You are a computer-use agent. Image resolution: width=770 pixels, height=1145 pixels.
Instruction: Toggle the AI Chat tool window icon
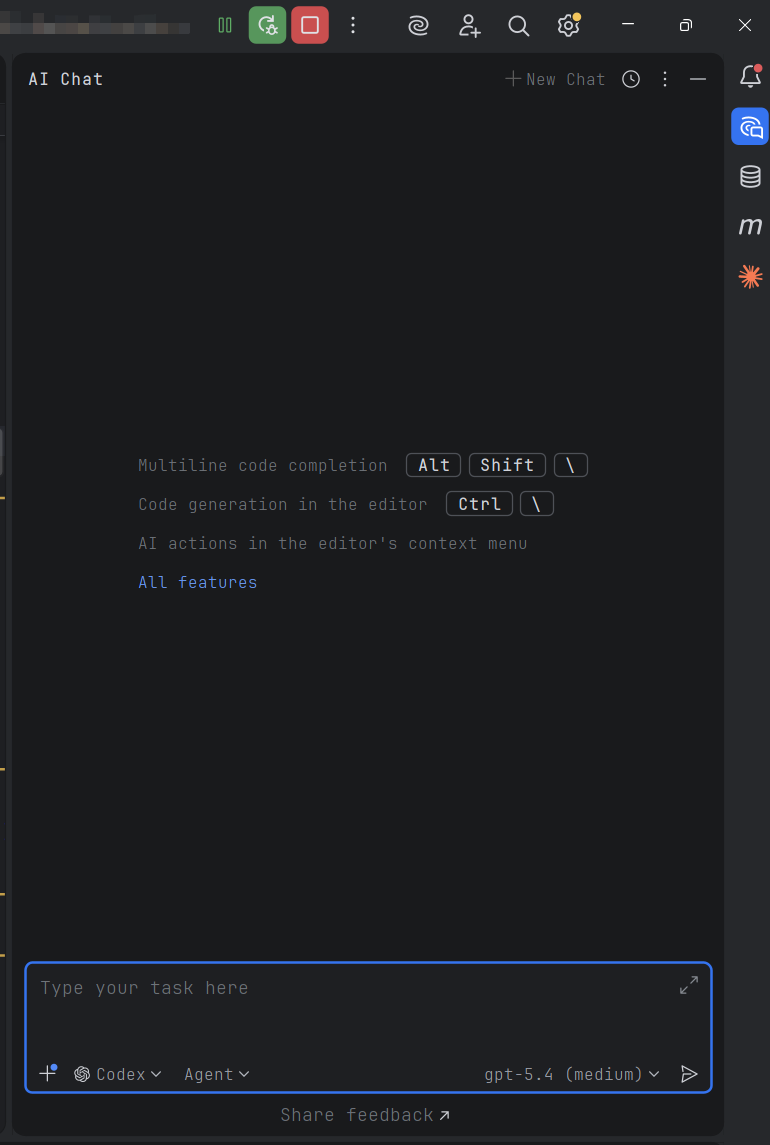coord(750,126)
